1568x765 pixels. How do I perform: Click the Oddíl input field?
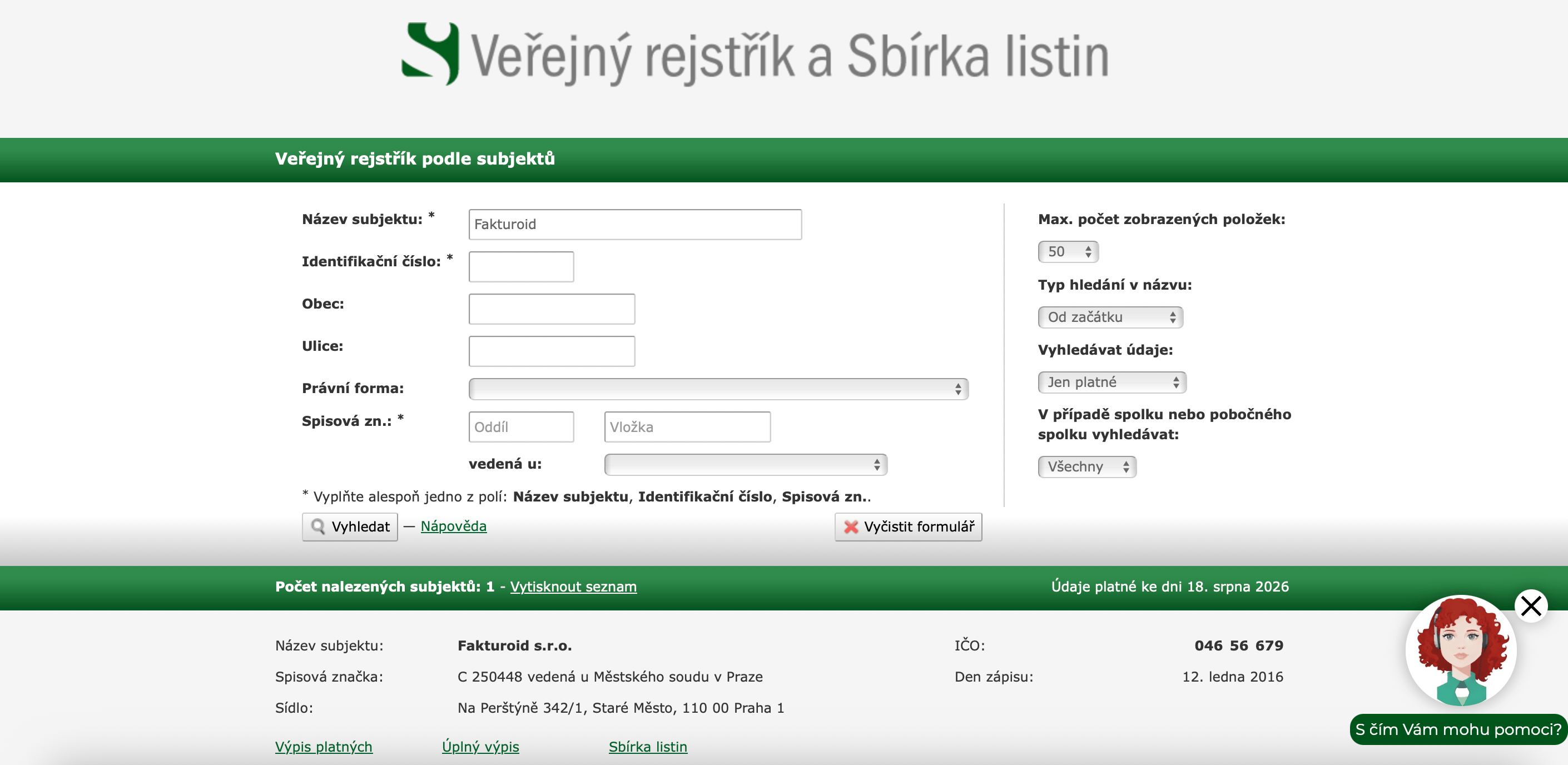click(x=521, y=426)
